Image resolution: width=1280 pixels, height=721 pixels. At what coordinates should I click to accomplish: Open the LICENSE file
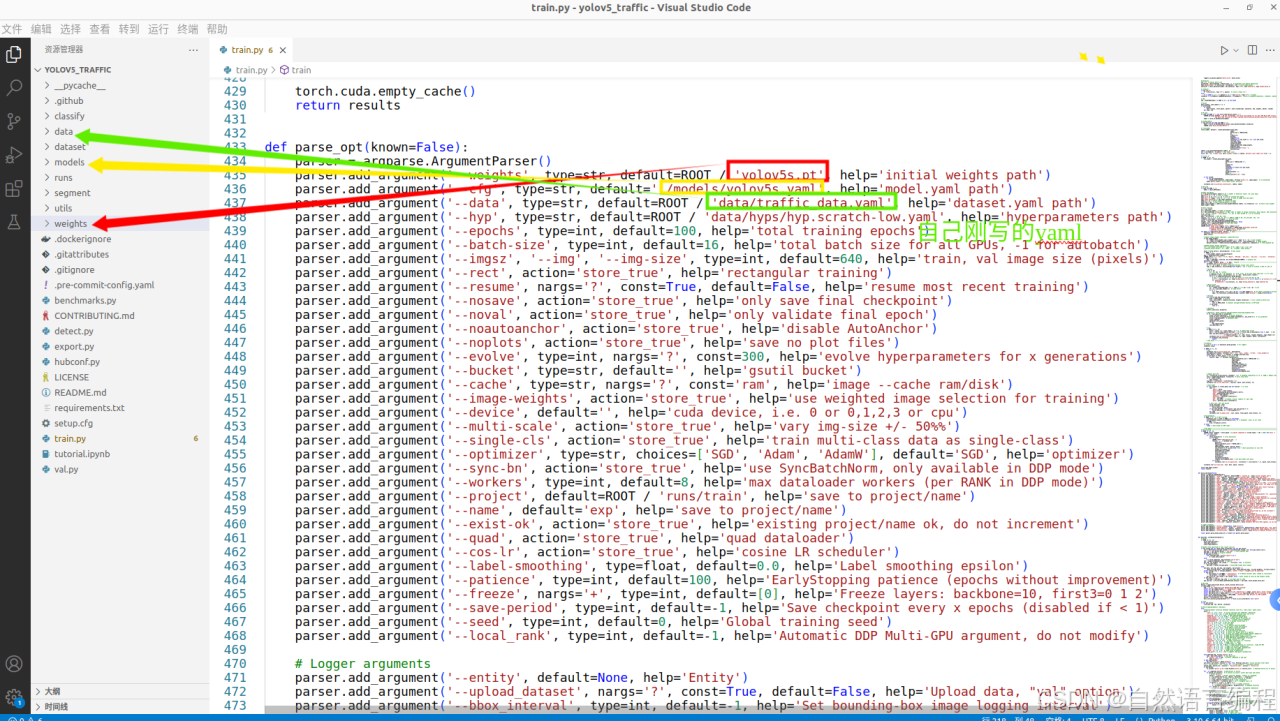click(x=120, y=377)
